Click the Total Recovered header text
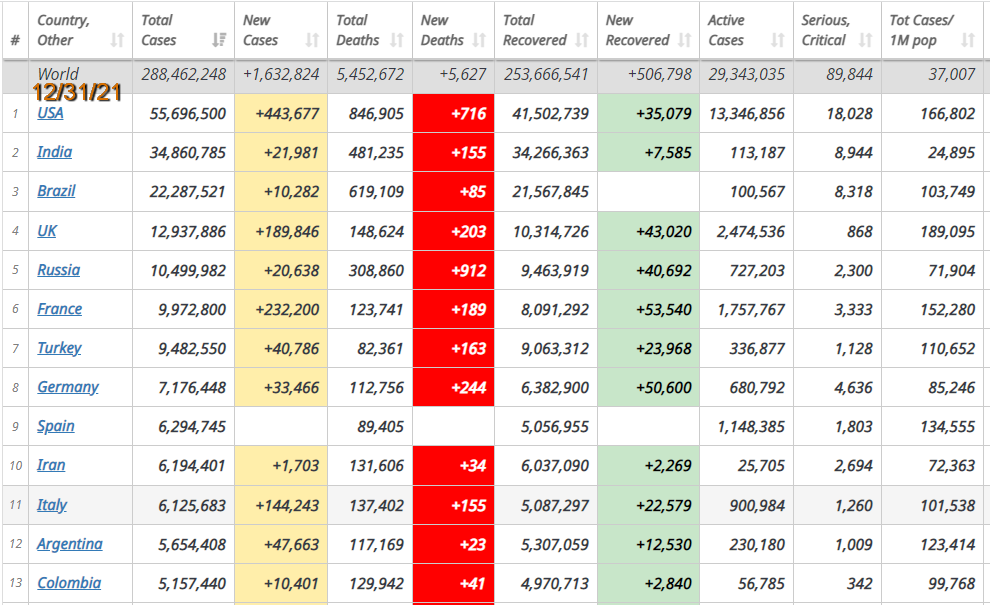 coord(535,30)
